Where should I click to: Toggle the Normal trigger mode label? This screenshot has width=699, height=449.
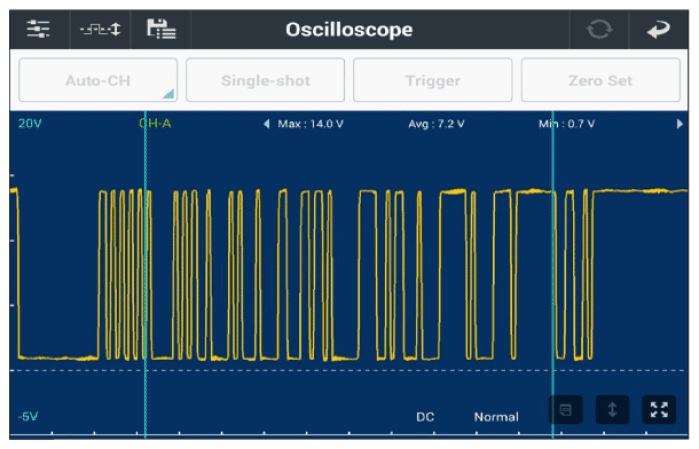pyautogui.click(x=496, y=416)
